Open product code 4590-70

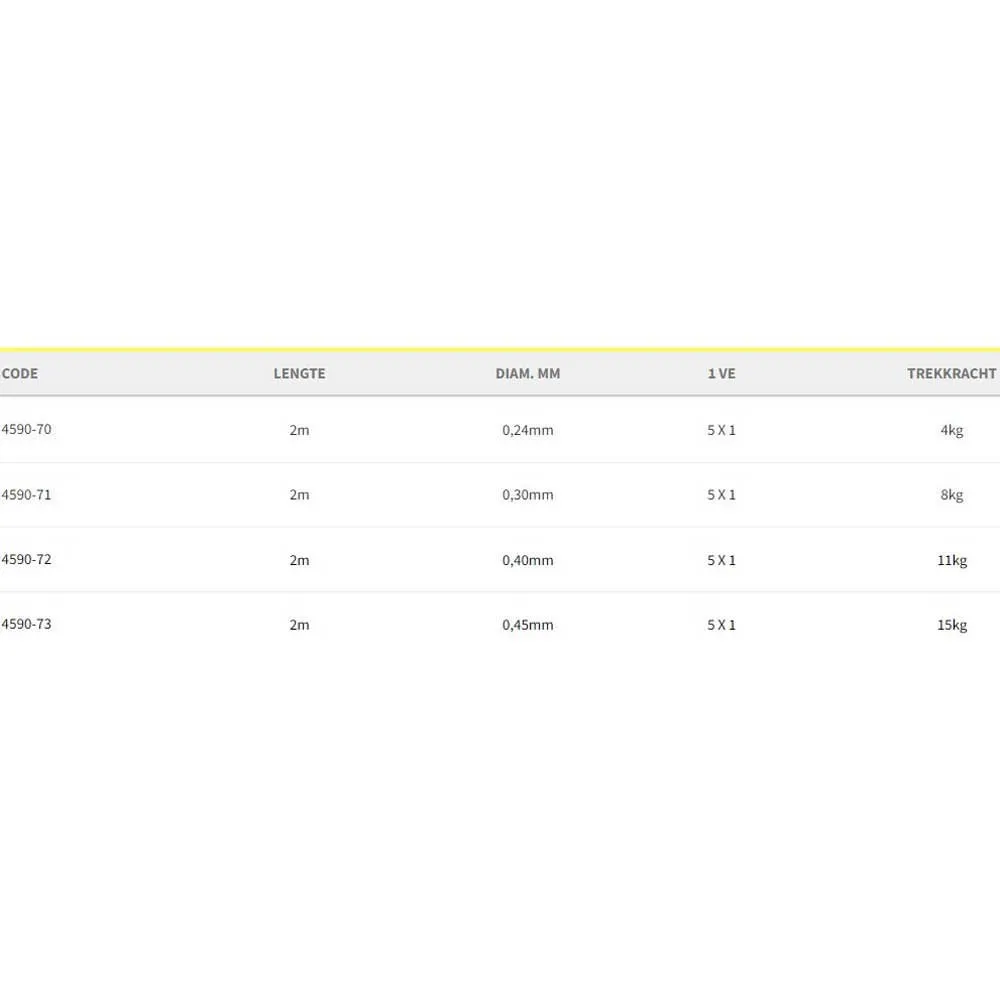point(27,429)
